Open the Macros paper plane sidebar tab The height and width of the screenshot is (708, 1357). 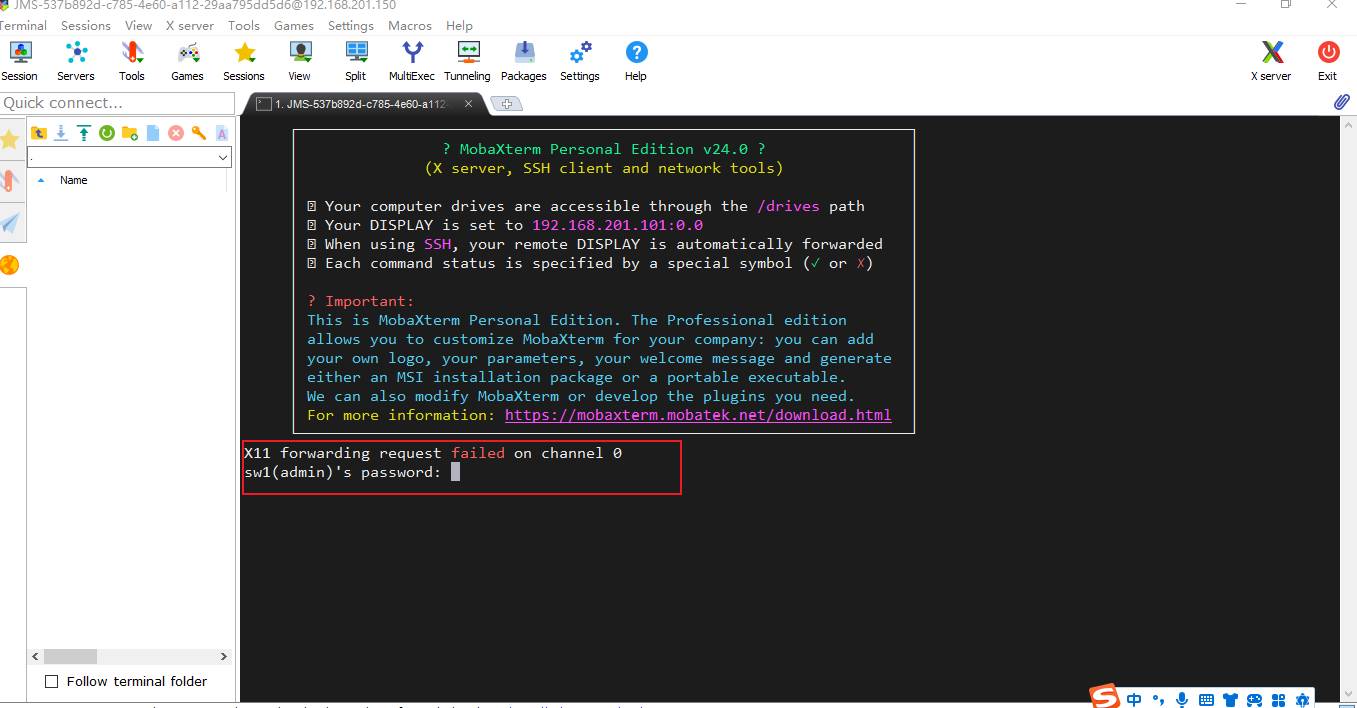pos(10,222)
